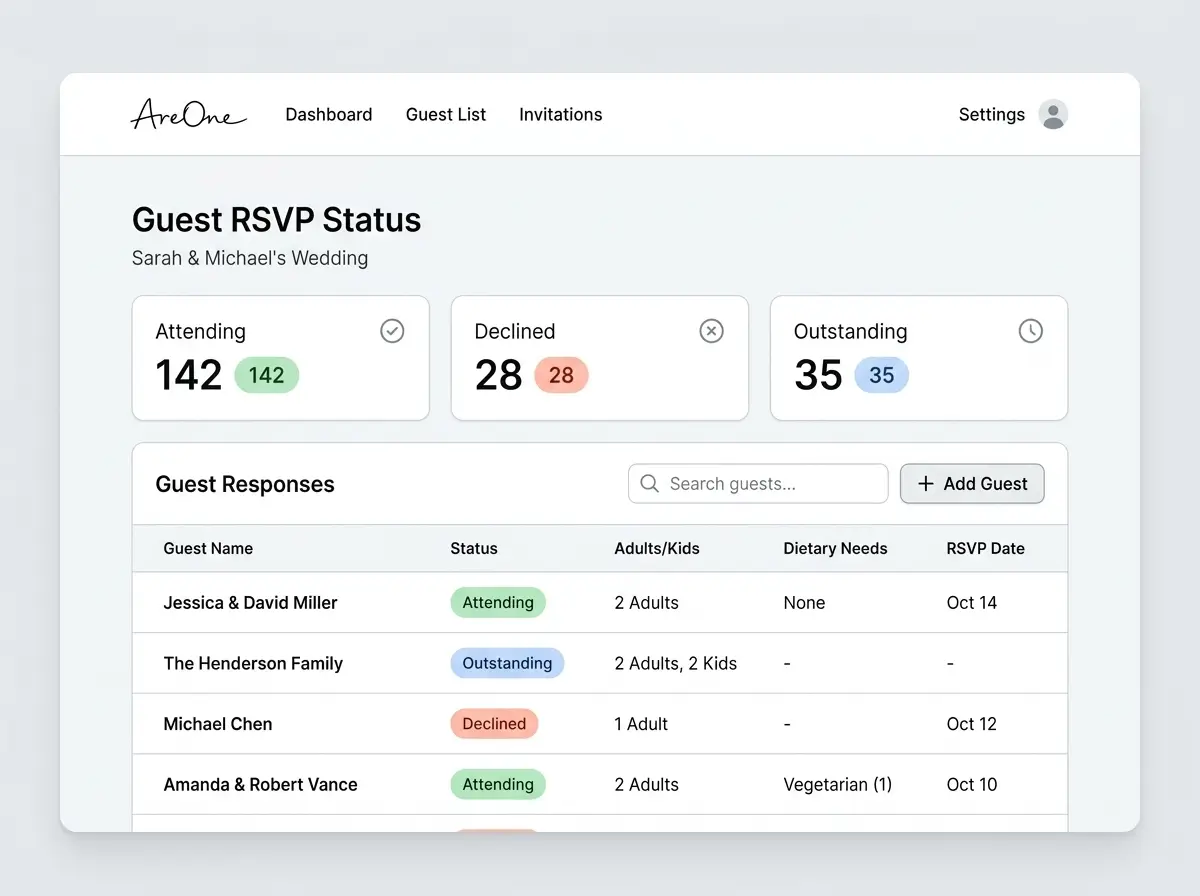Viewport: 1200px width, 896px height.
Task: Open the user avatar profile icon
Action: pyautogui.click(x=1053, y=114)
